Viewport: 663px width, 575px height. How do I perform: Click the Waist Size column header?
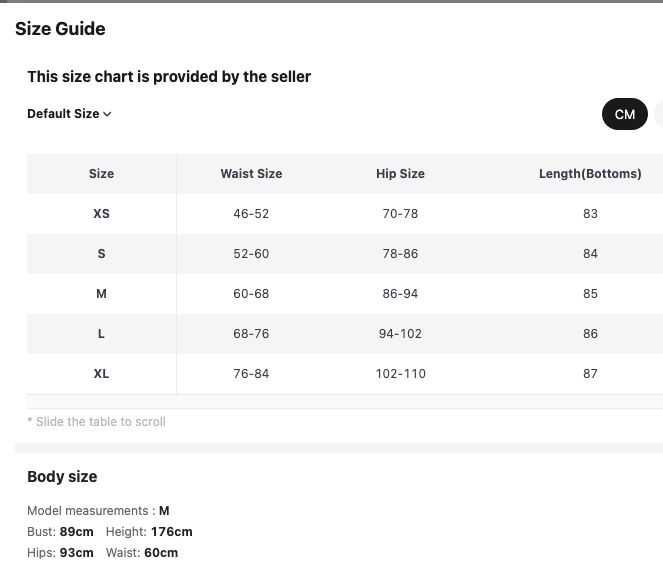[x=251, y=174]
